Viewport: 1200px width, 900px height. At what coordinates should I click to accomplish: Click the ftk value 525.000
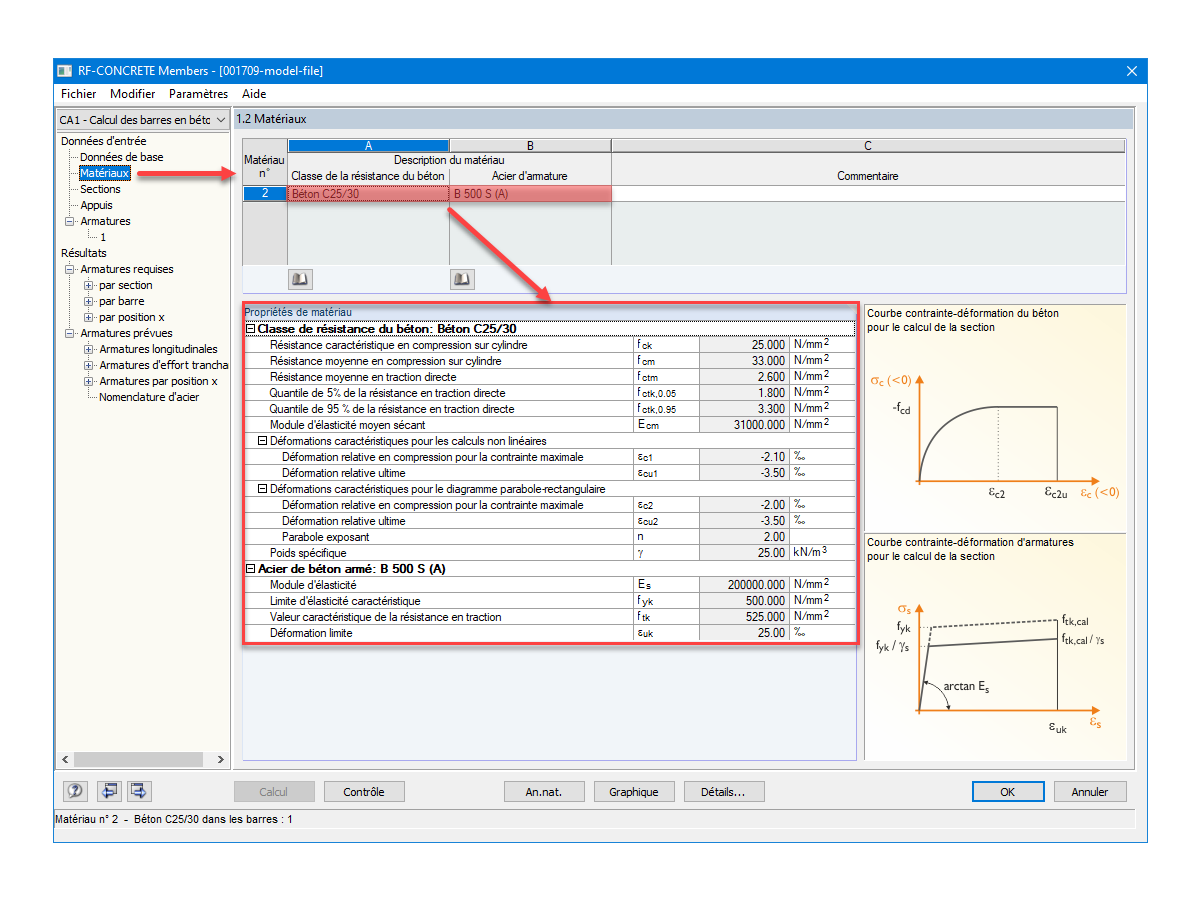click(x=745, y=616)
